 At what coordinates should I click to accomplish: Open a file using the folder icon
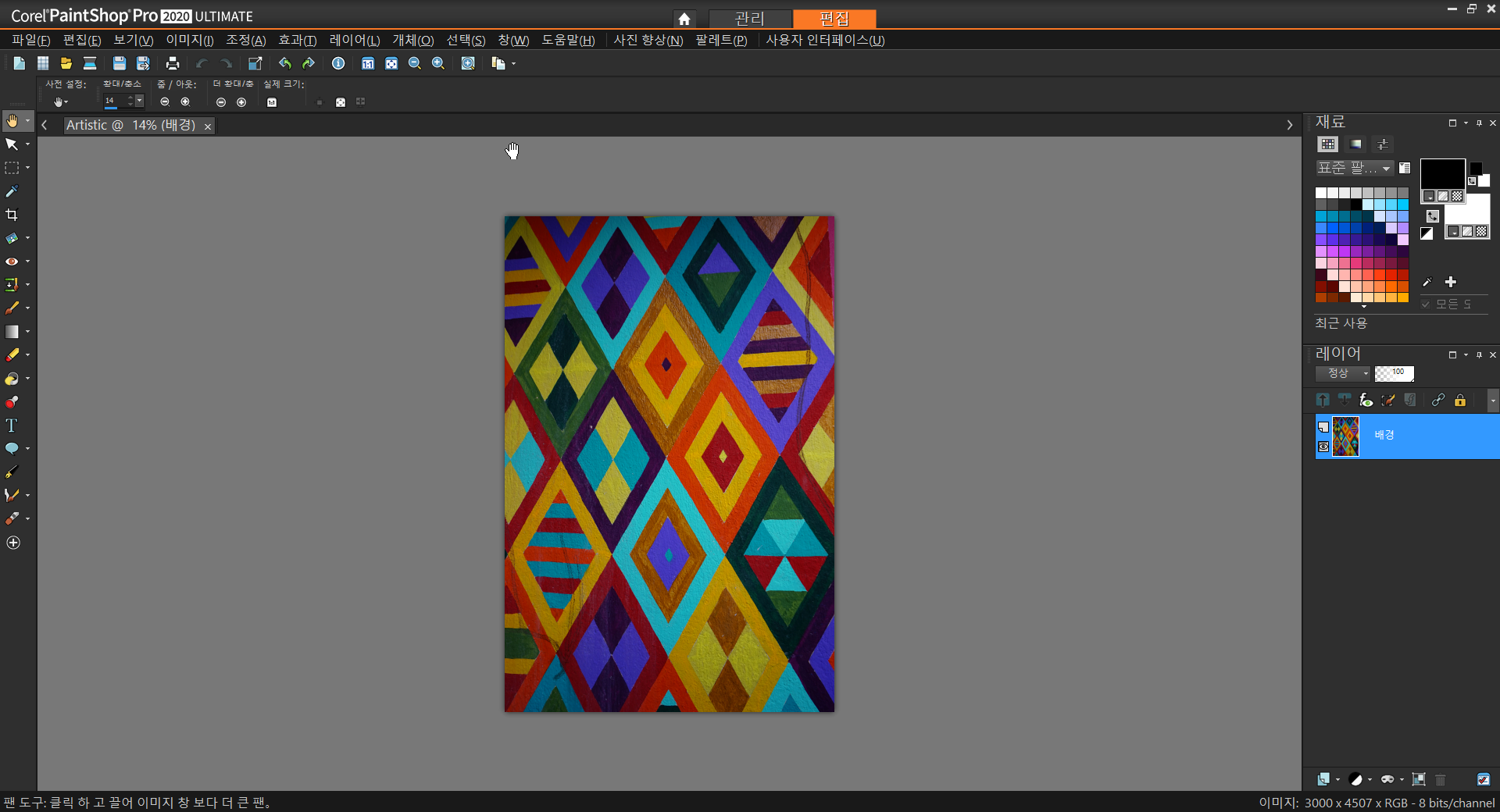pyautogui.click(x=66, y=63)
